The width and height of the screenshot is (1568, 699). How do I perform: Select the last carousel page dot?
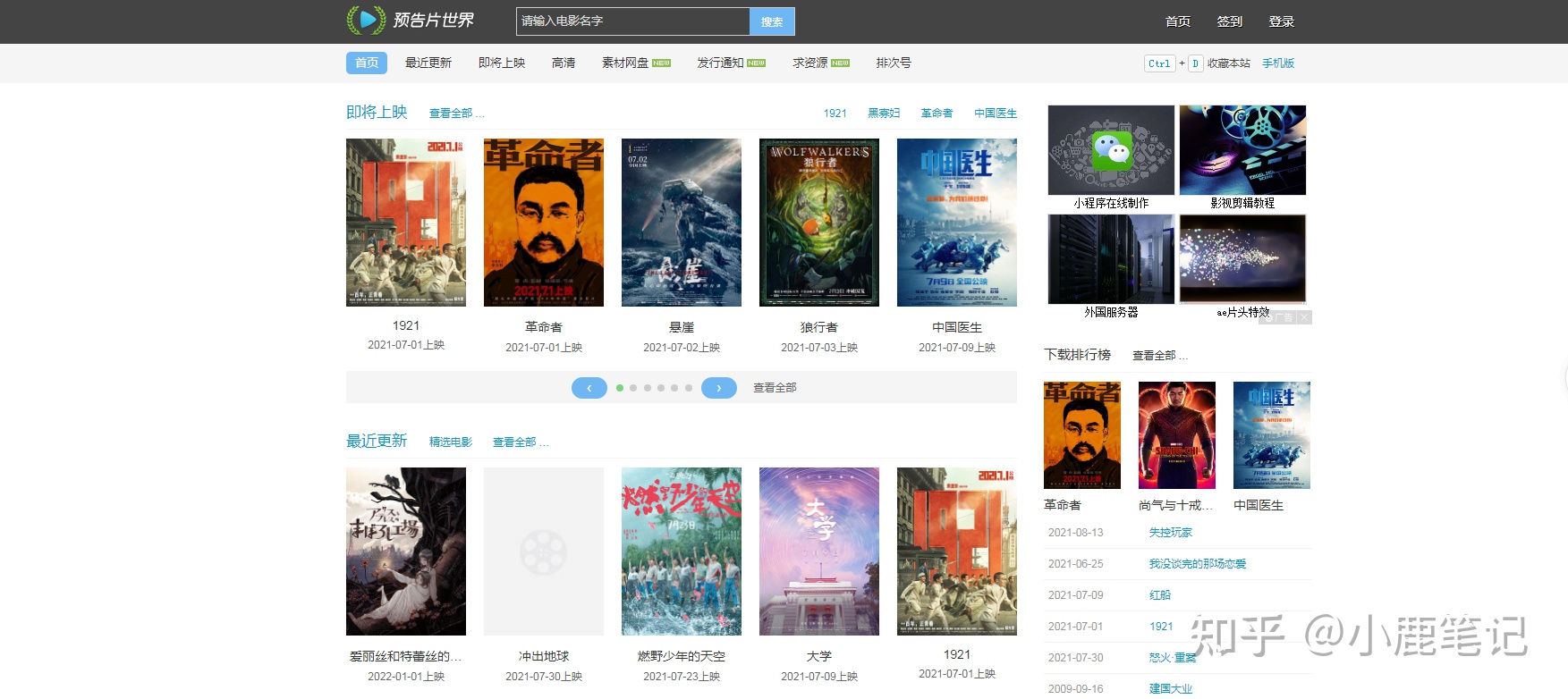coord(689,388)
